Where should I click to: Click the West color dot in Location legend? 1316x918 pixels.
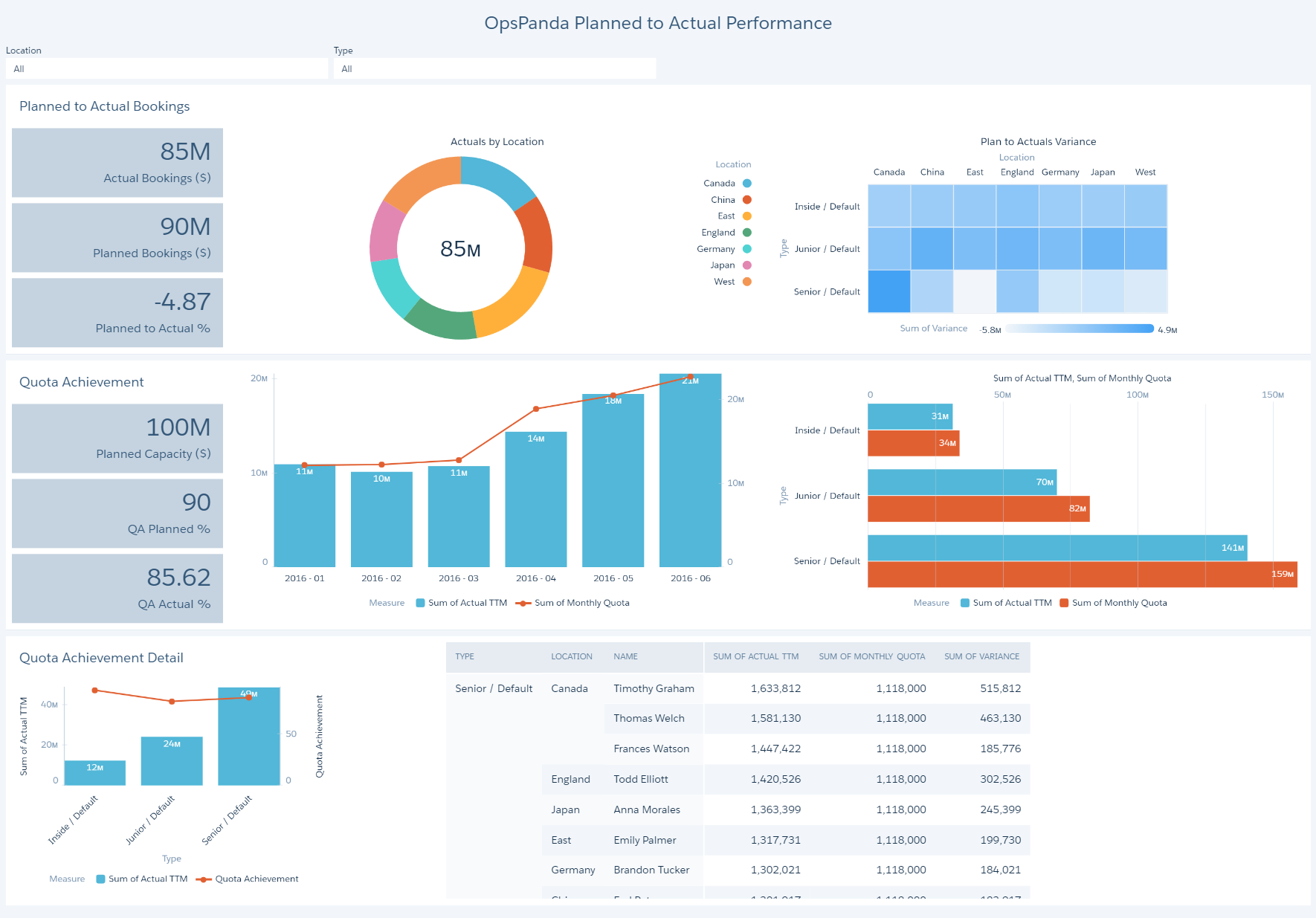tap(746, 281)
